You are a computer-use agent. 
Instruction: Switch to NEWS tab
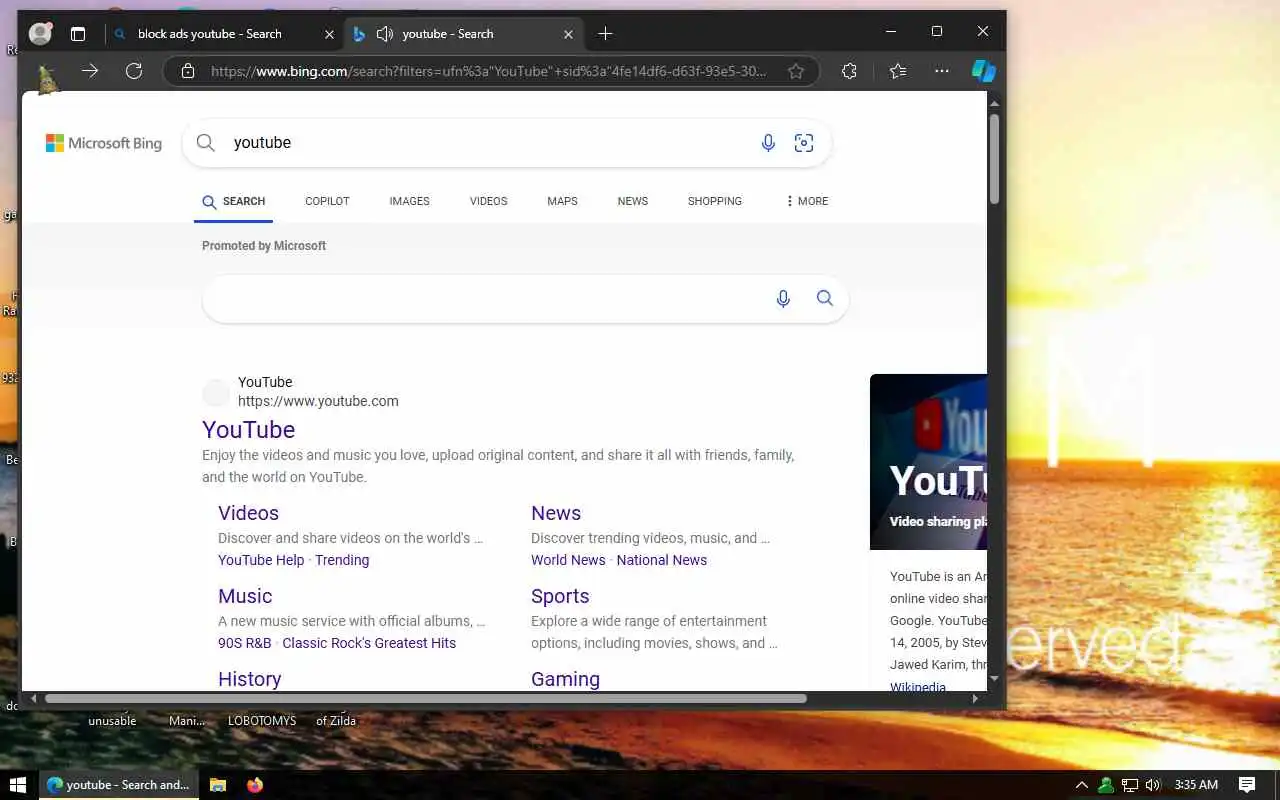[633, 201]
